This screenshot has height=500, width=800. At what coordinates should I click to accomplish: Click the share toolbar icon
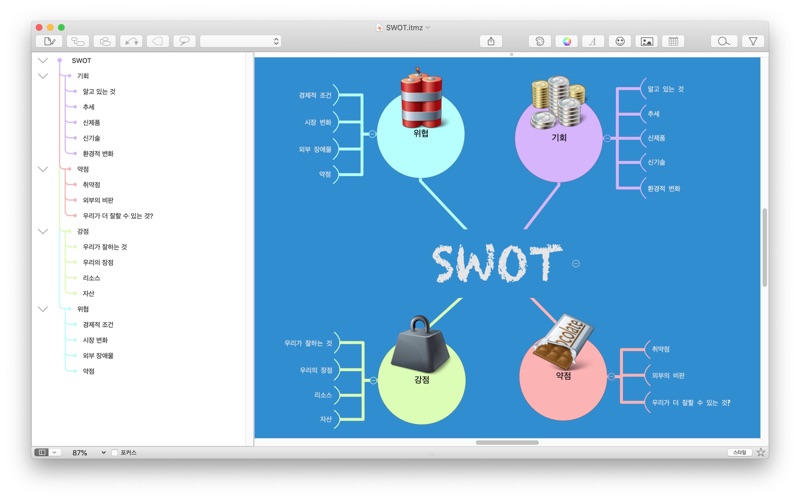pyautogui.click(x=491, y=41)
